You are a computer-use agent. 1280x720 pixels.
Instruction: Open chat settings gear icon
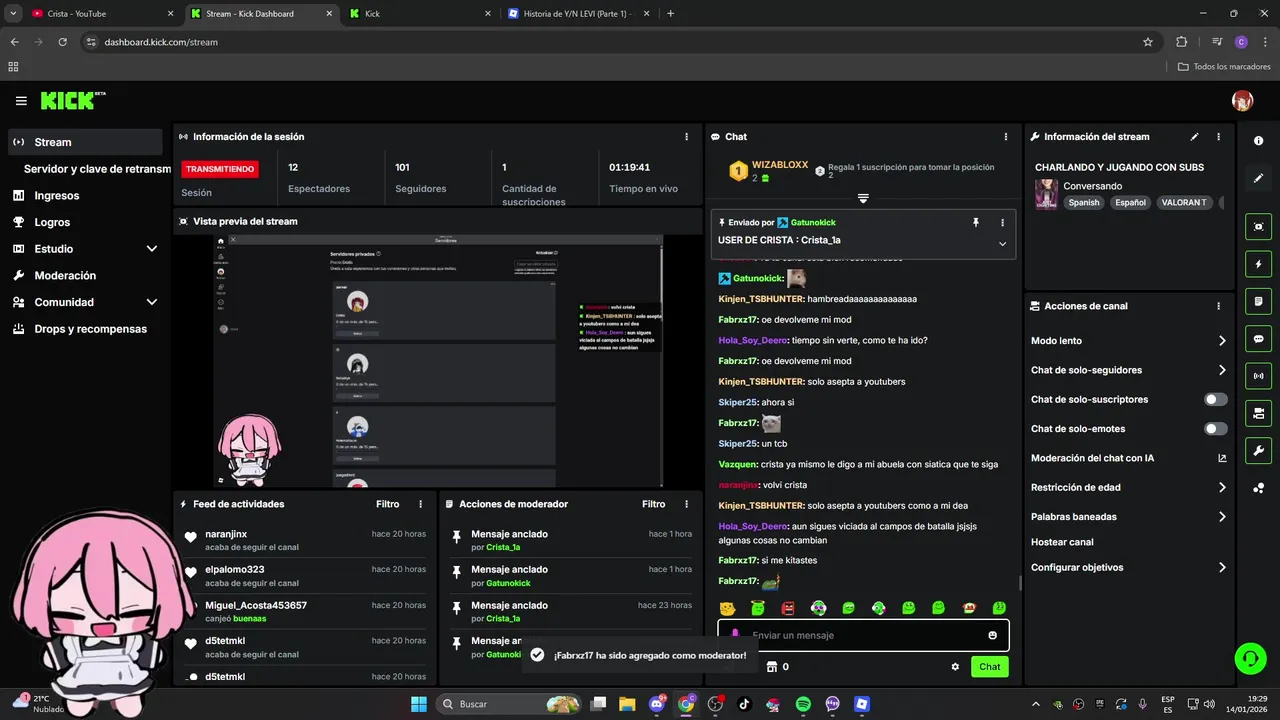[x=955, y=667]
